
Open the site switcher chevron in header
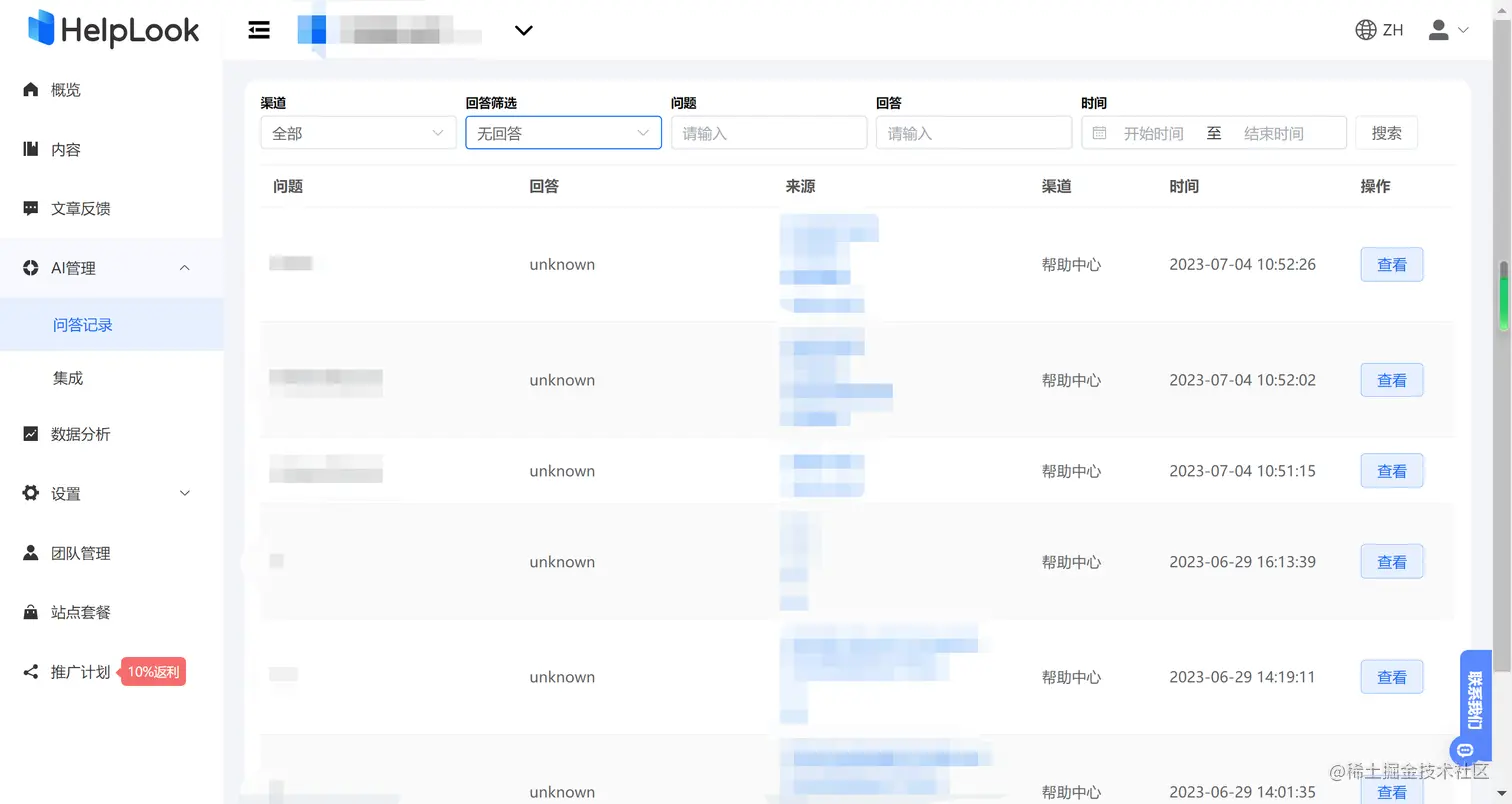pos(523,31)
